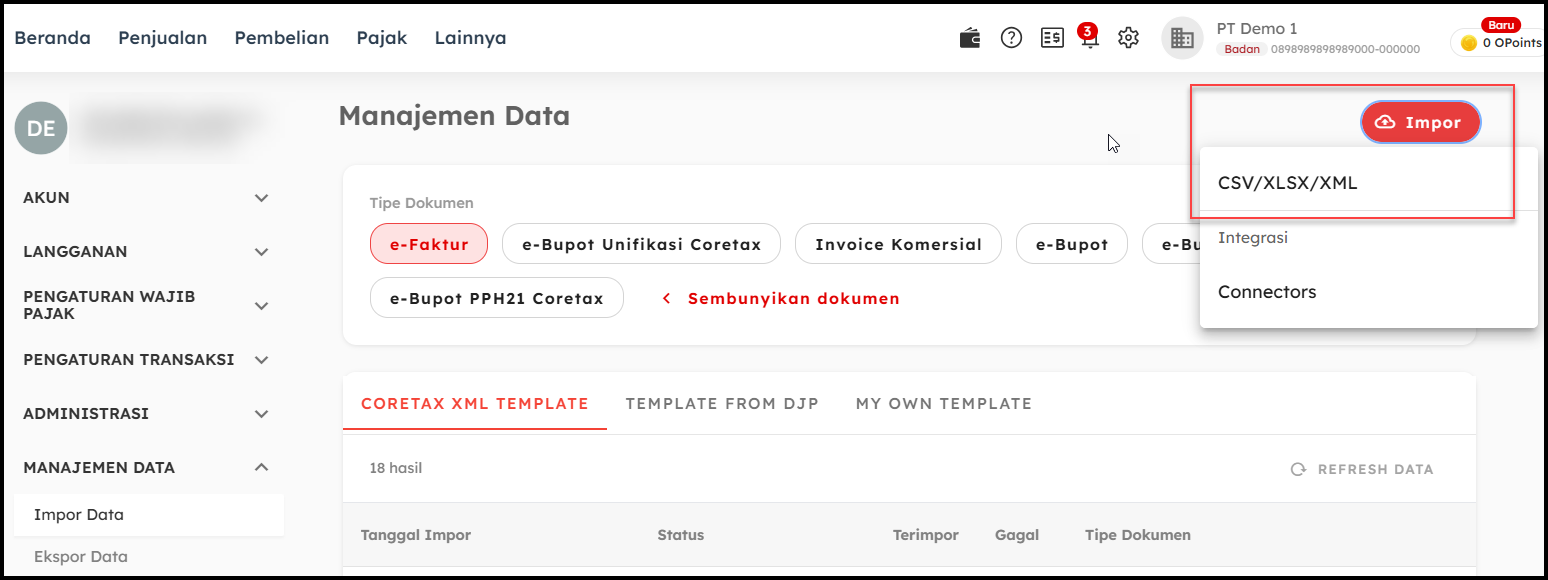Select e-Bupot Unifikasi Coretax chip
The width and height of the screenshot is (1548, 580).
click(641, 244)
